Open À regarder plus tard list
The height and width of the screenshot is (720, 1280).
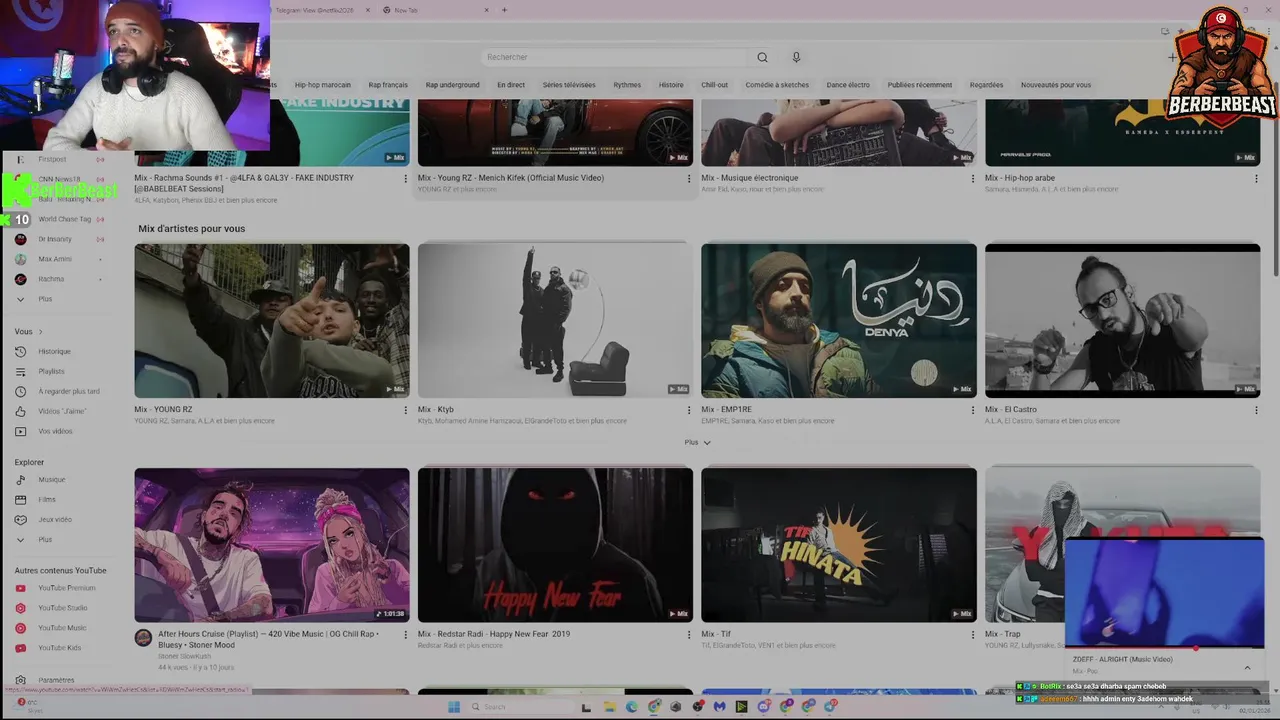coord(68,392)
